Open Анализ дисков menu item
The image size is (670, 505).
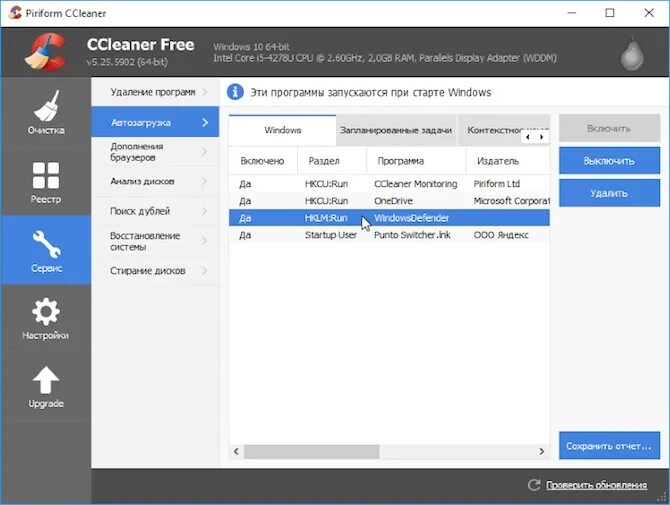pyautogui.click(x=156, y=181)
